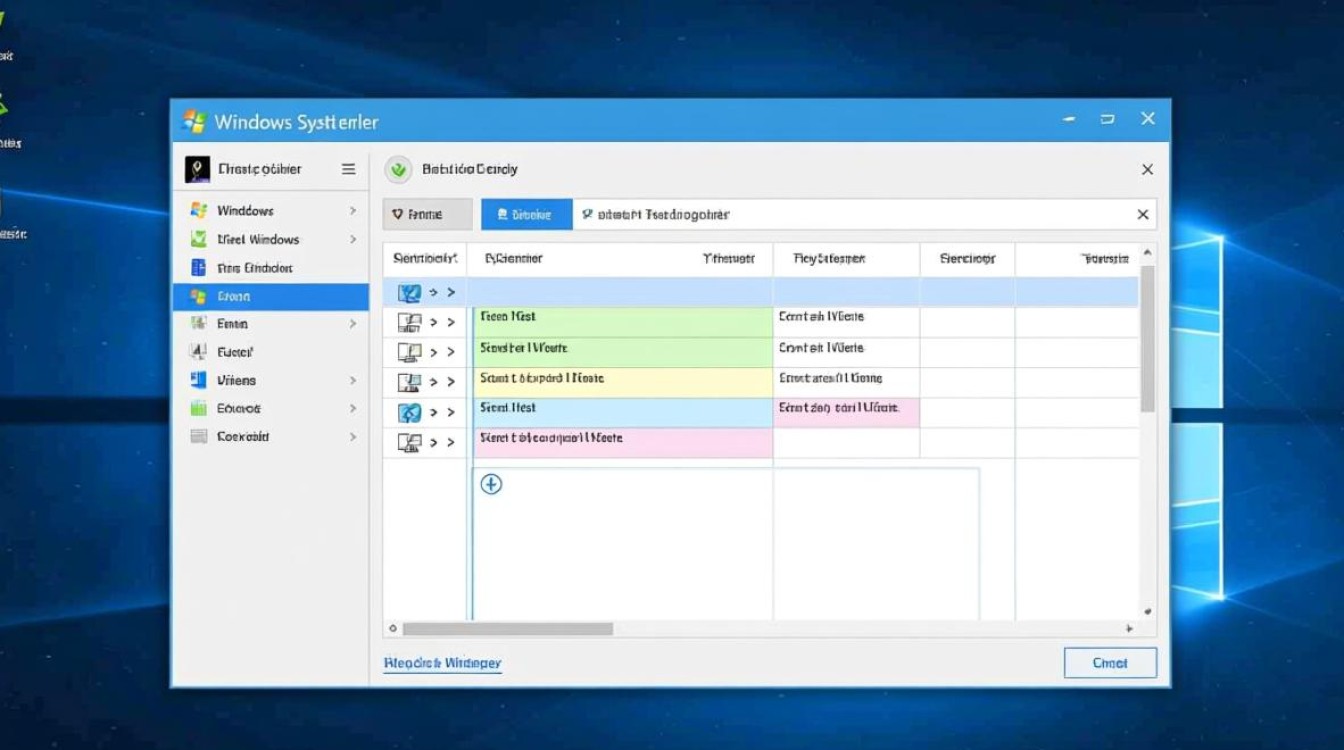The width and height of the screenshot is (1344, 750).
Task: Click the blue circled plus icon below the table
Action: click(491, 484)
